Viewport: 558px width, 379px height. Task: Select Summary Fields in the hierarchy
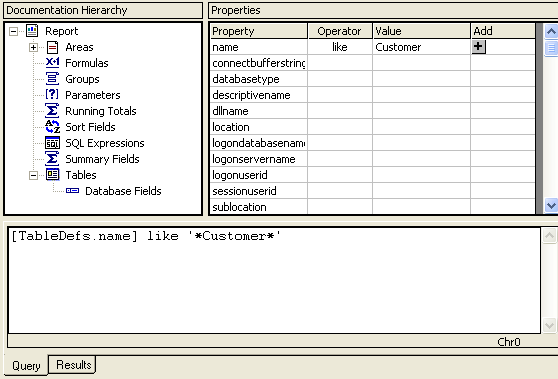click(102, 159)
